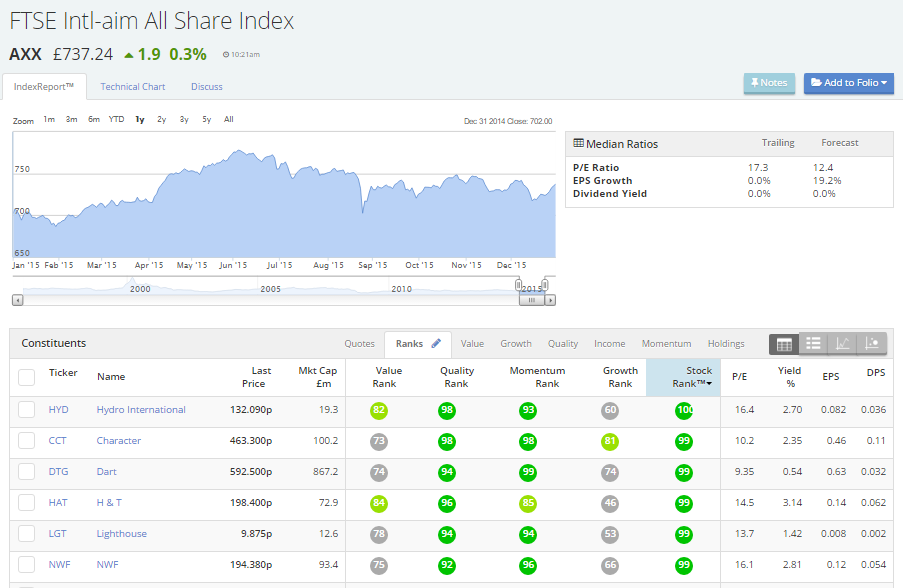Viewport: 903px width, 588px height.
Task: Click the chart scrollbar left arrow
Action: tap(18, 300)
